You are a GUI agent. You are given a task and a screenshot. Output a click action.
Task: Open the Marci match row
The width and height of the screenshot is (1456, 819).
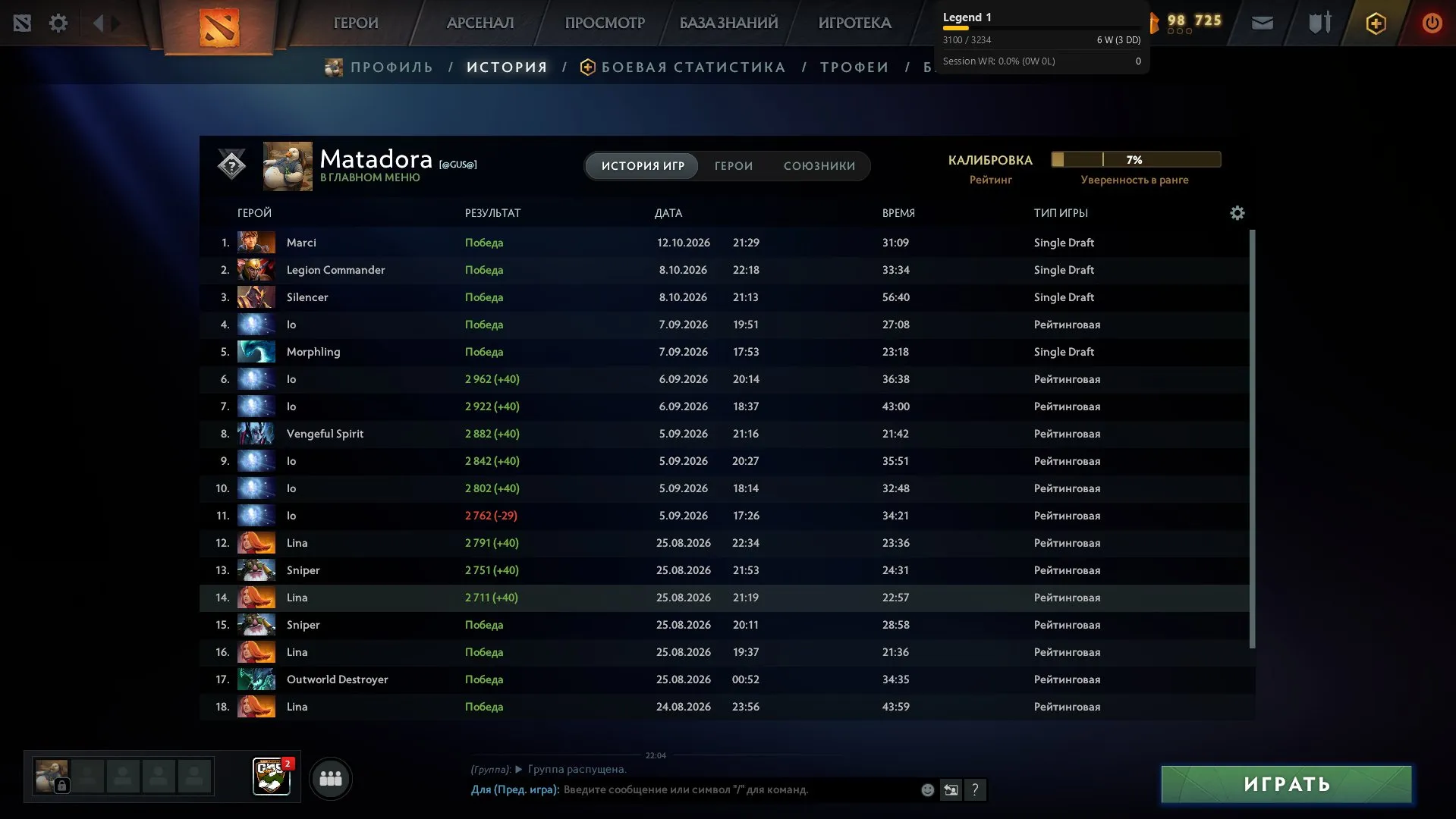725,243
